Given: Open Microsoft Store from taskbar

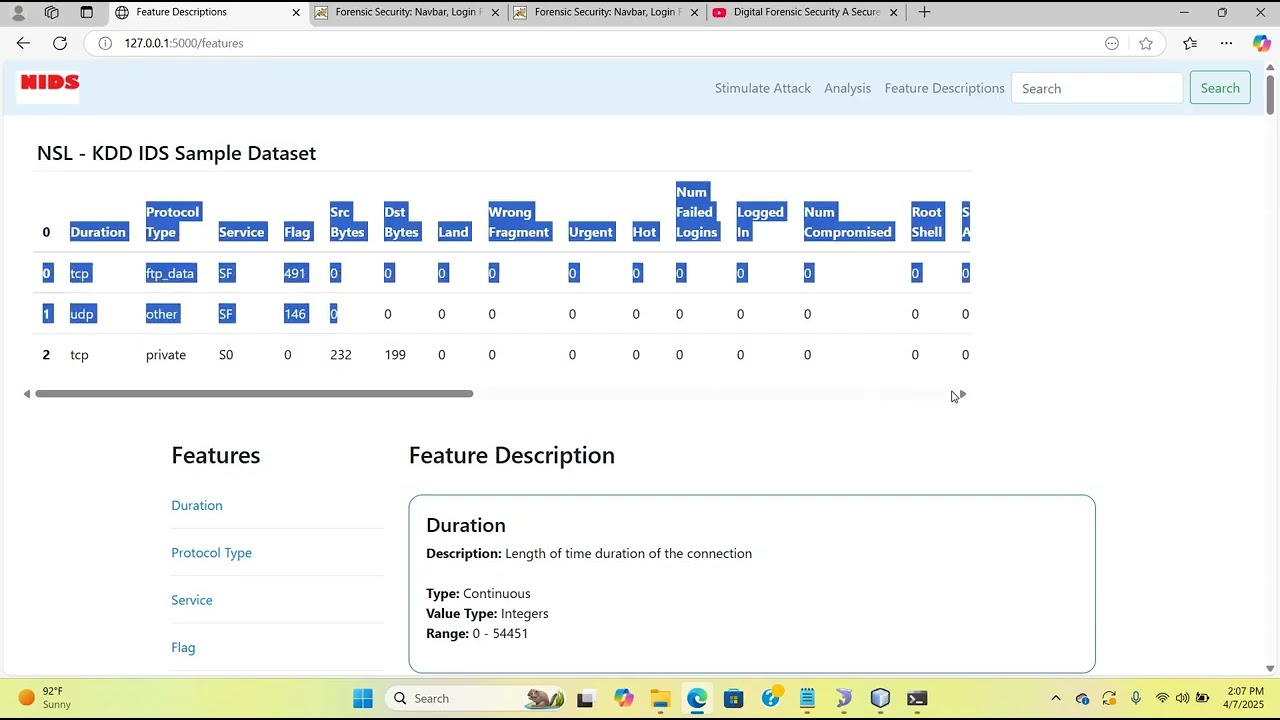Looking at the screenshot, I should pos(734,698).
